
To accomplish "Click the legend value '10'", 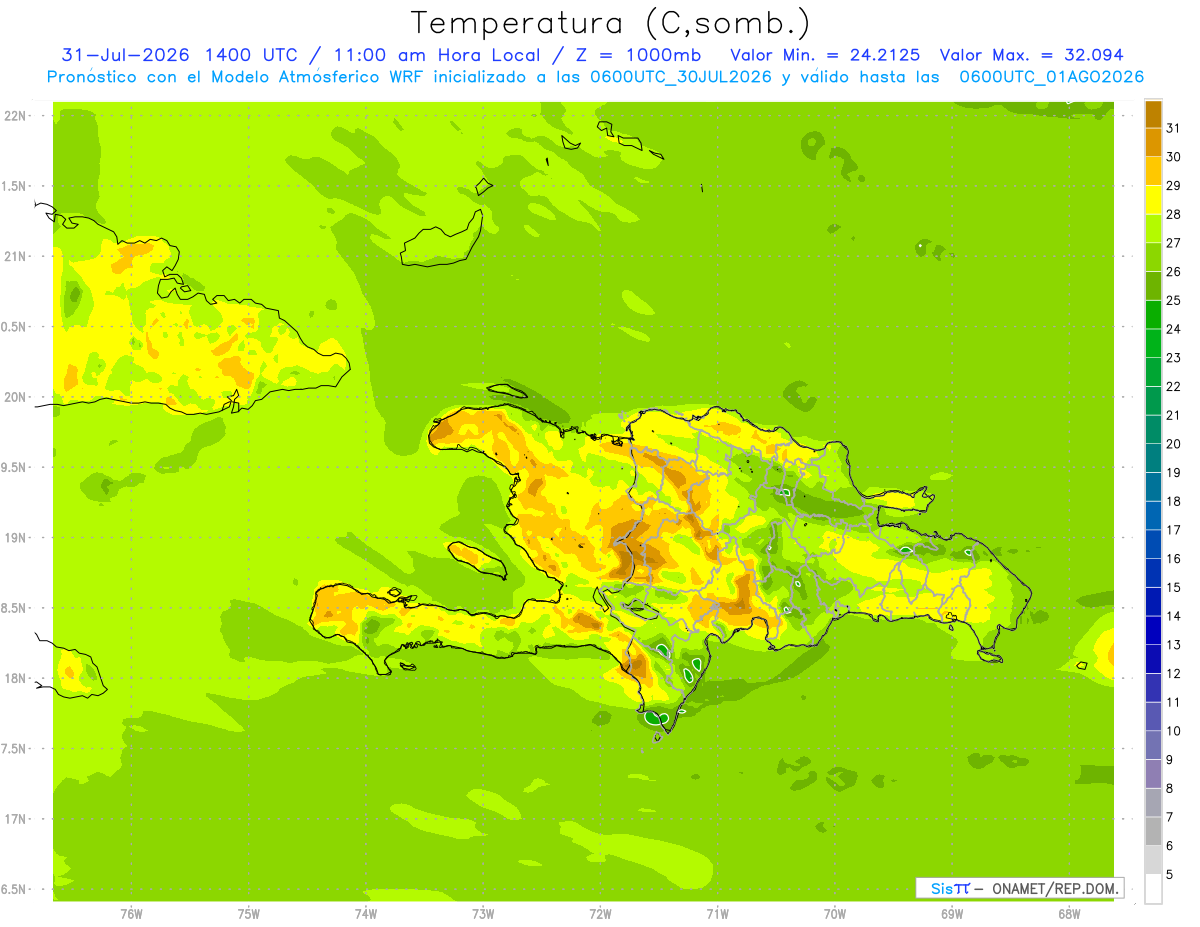I will 1173,731.
